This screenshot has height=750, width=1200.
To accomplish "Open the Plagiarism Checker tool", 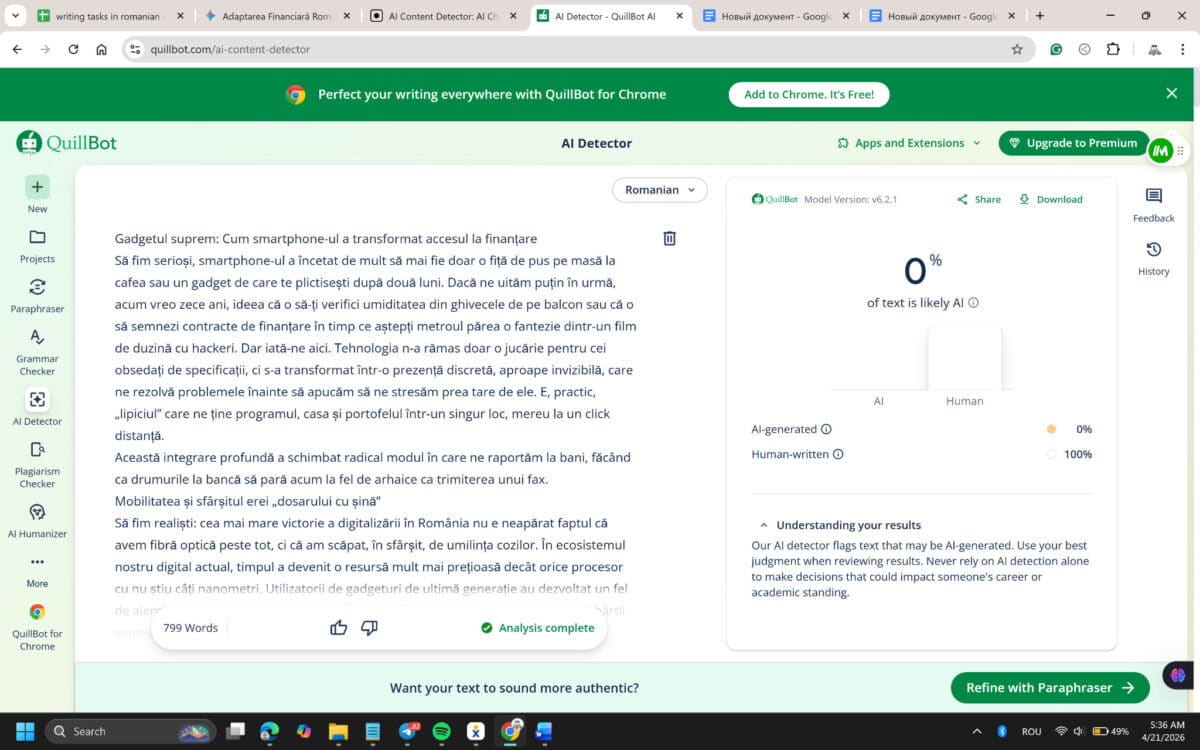I will (37, 465).
